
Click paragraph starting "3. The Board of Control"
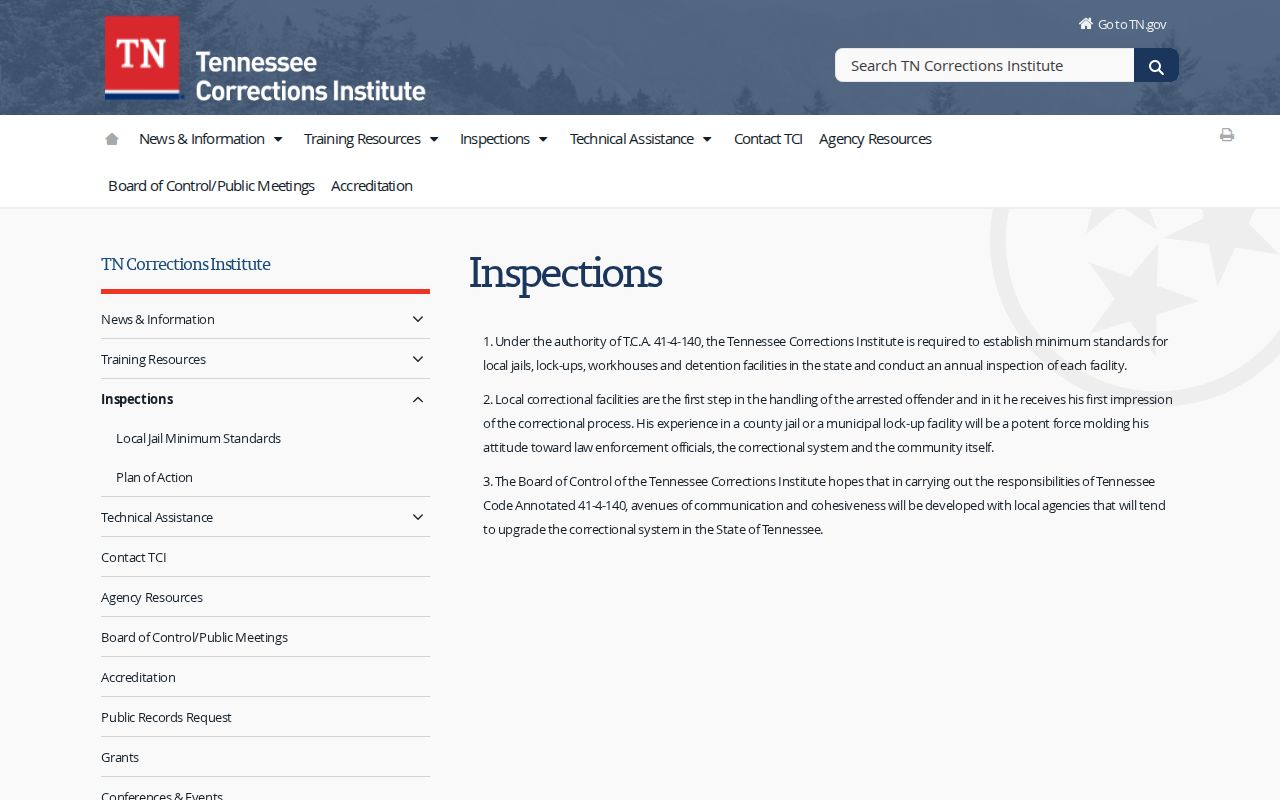point(824,505)
